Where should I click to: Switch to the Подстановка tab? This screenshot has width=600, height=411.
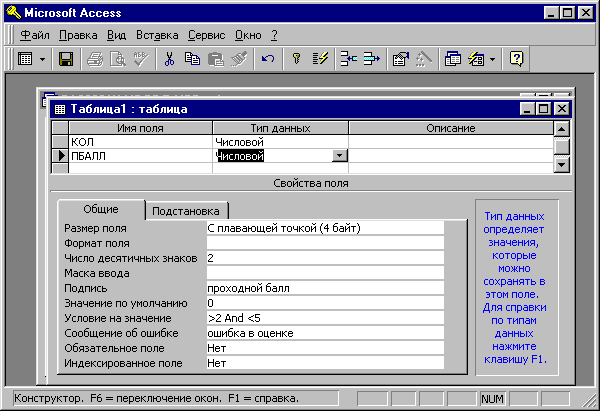(x=188, y=210)
